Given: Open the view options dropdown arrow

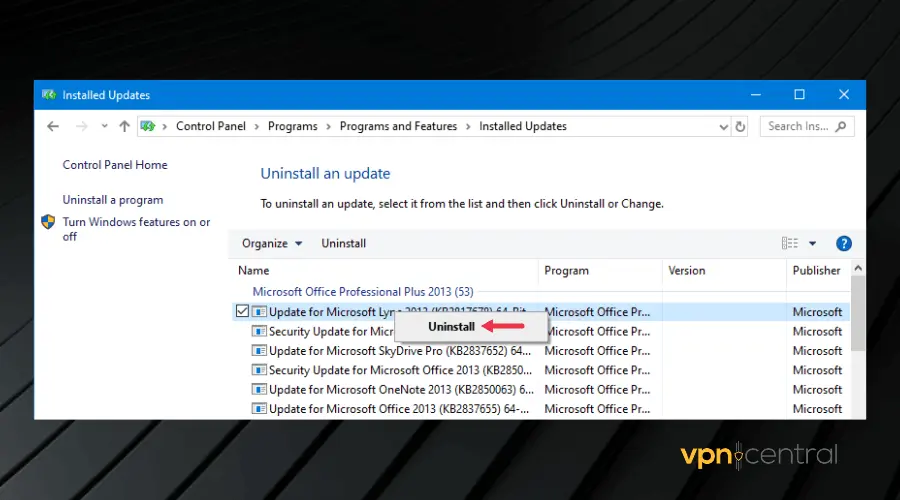Looking at the screenshot, I should point(812,243).
